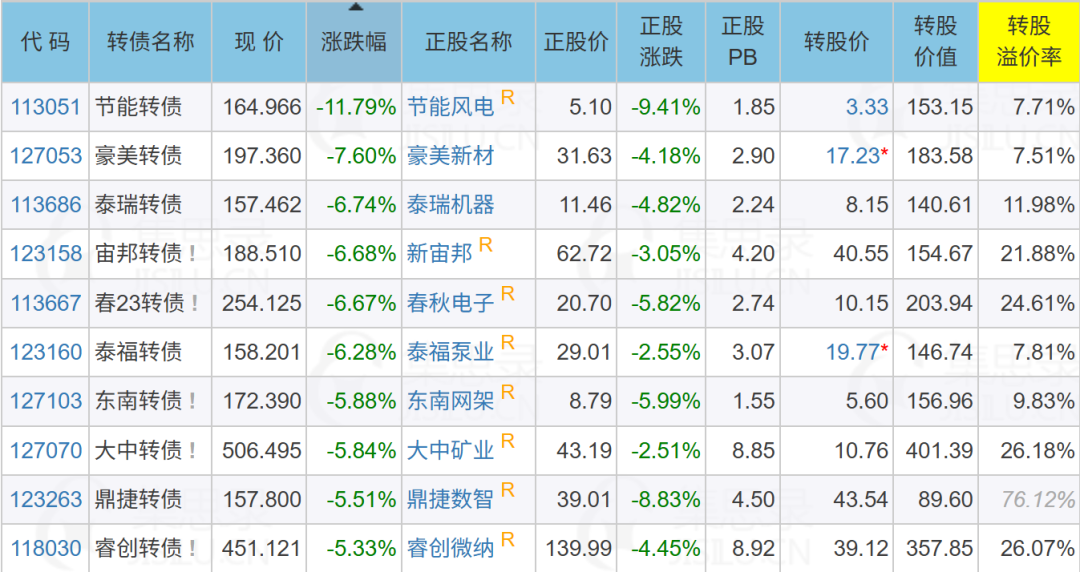The height and width of the screenshot is (572, 1080).
Task: Select bond name 宙邦转债
Action: click(138, 254)
